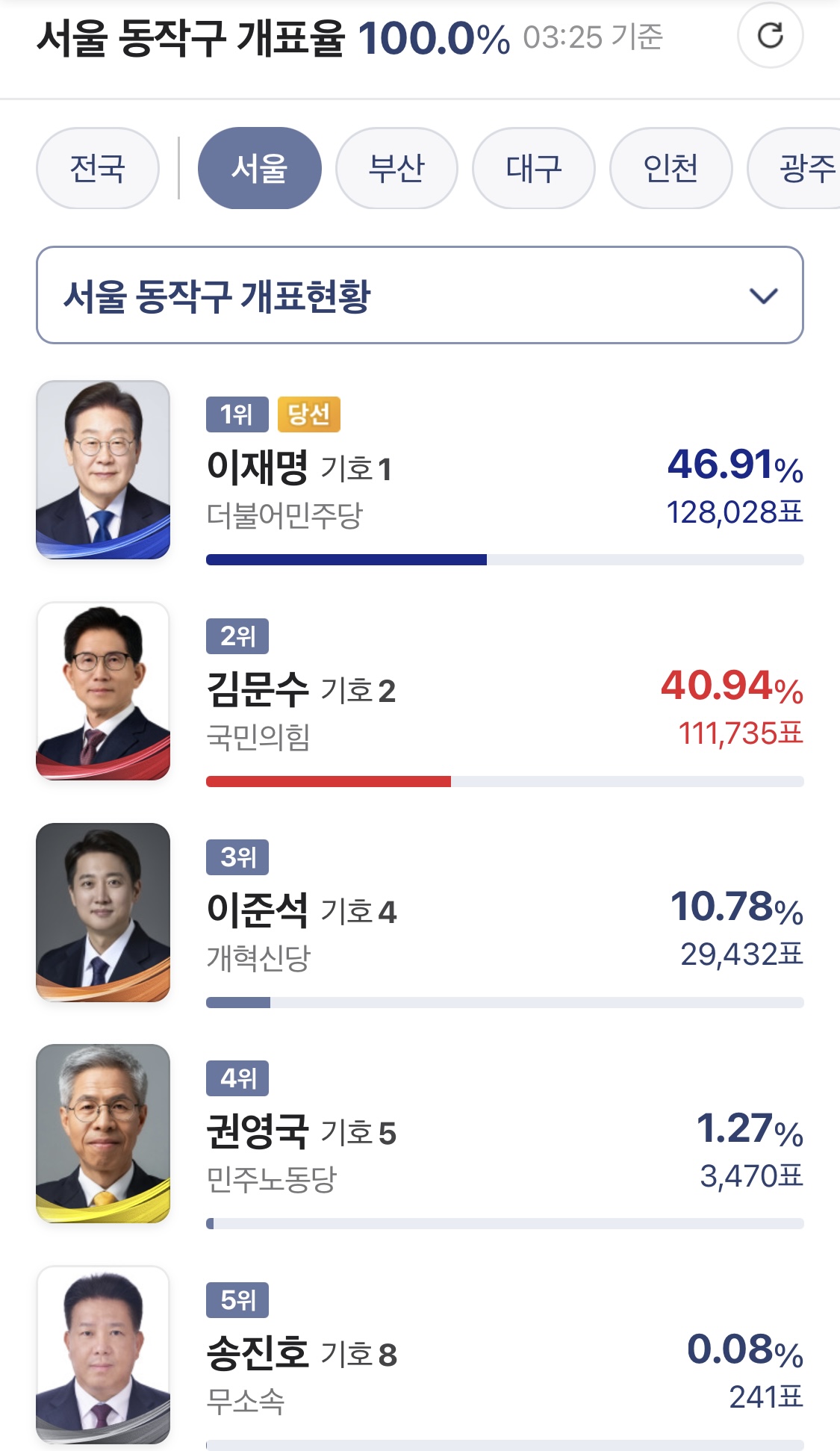Click the 권영국 candidate photo
Screen dimensions: 840x1451
tap(103, 1133)
